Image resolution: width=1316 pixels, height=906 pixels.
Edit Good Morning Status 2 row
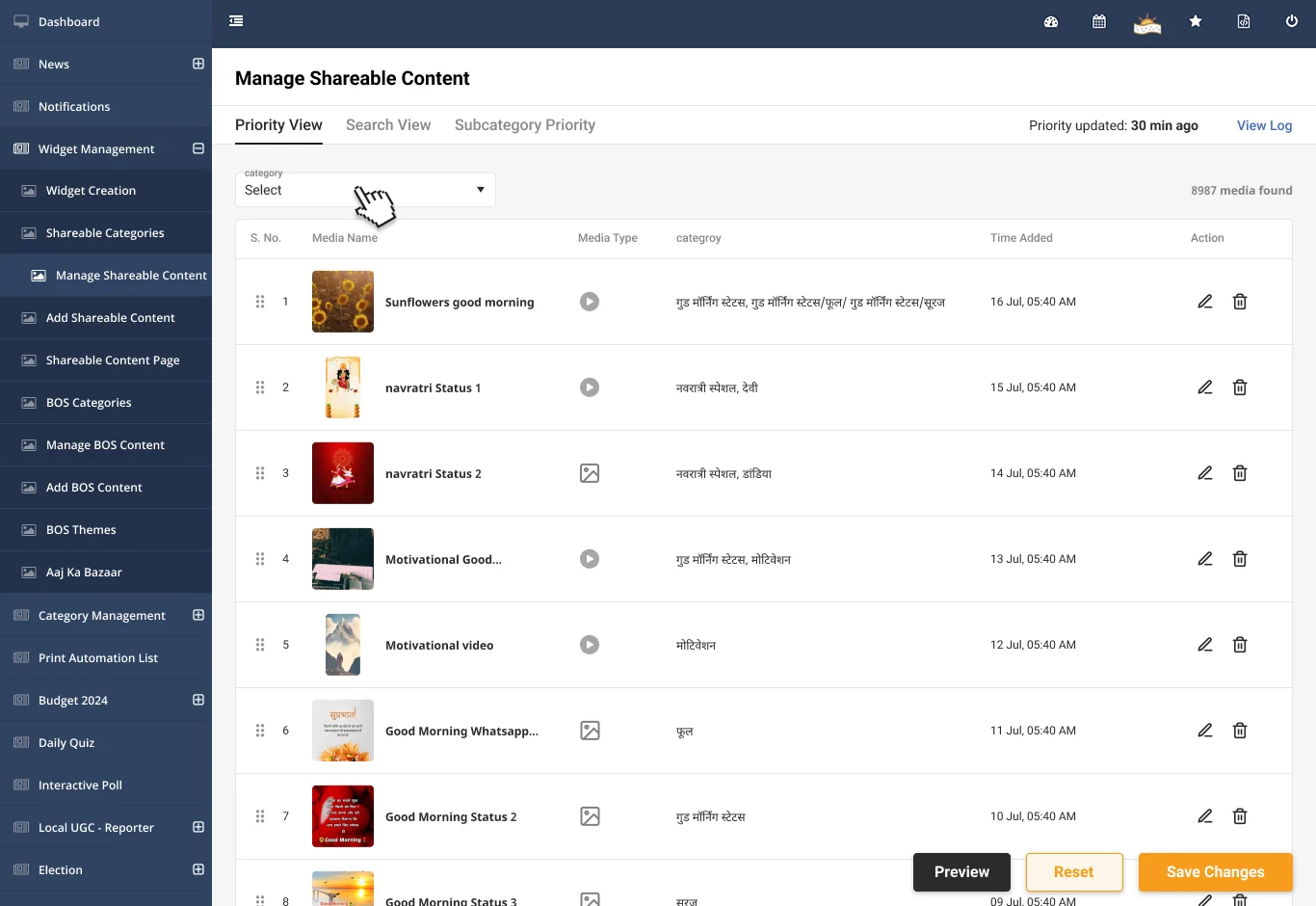point(1205,816)
